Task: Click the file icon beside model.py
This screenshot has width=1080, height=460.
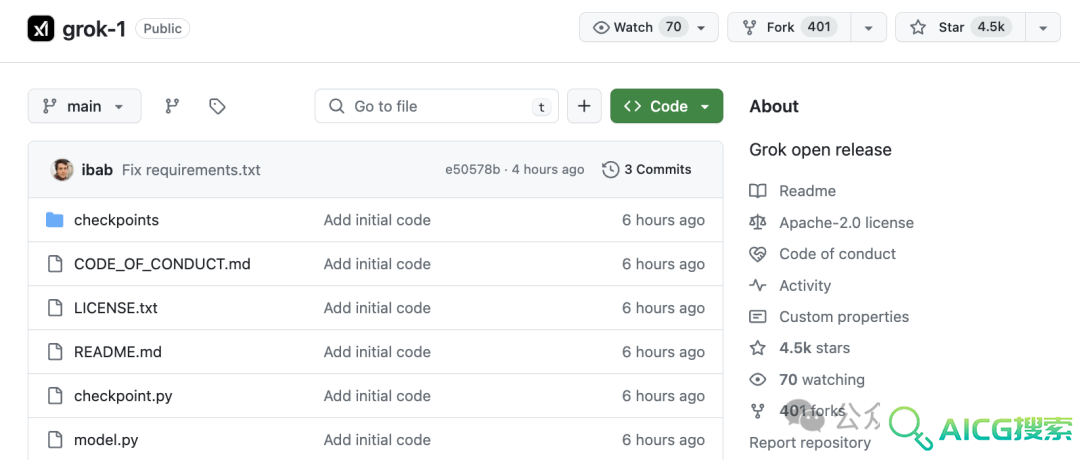Action: click(x=54, y=440)
